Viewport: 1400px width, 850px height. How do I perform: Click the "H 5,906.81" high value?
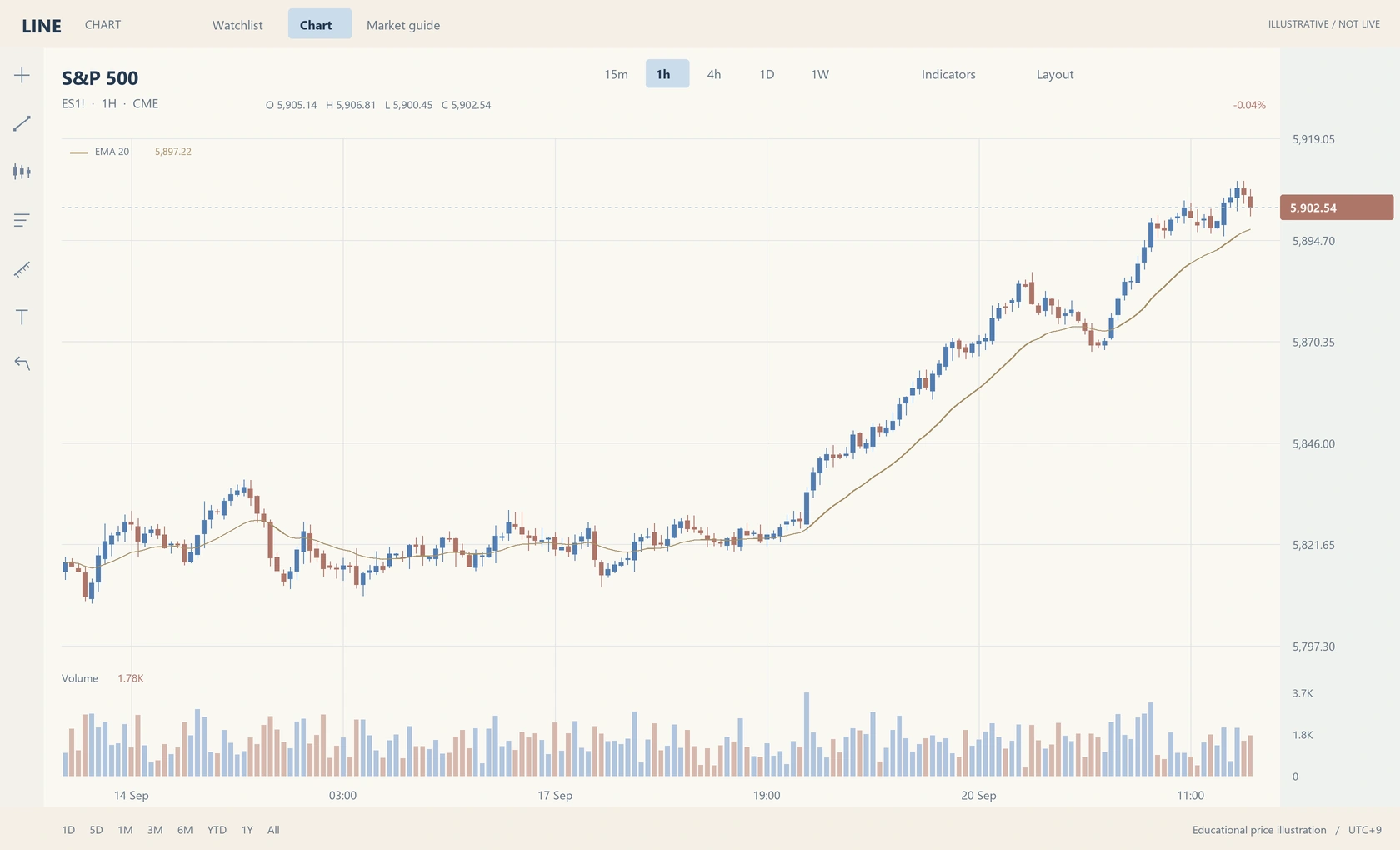(x=351, y=105)
